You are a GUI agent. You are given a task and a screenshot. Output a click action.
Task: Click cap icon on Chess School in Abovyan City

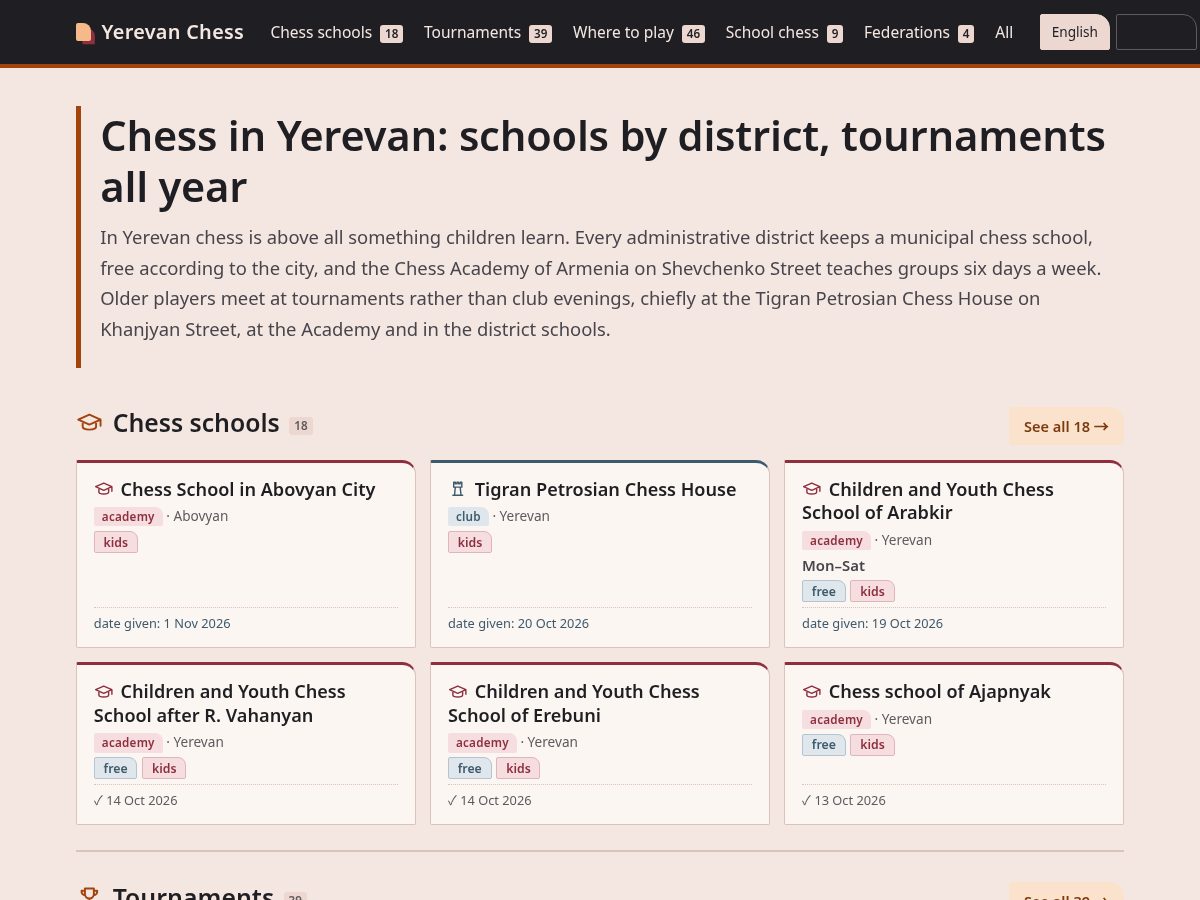click(x=104, y=489)
